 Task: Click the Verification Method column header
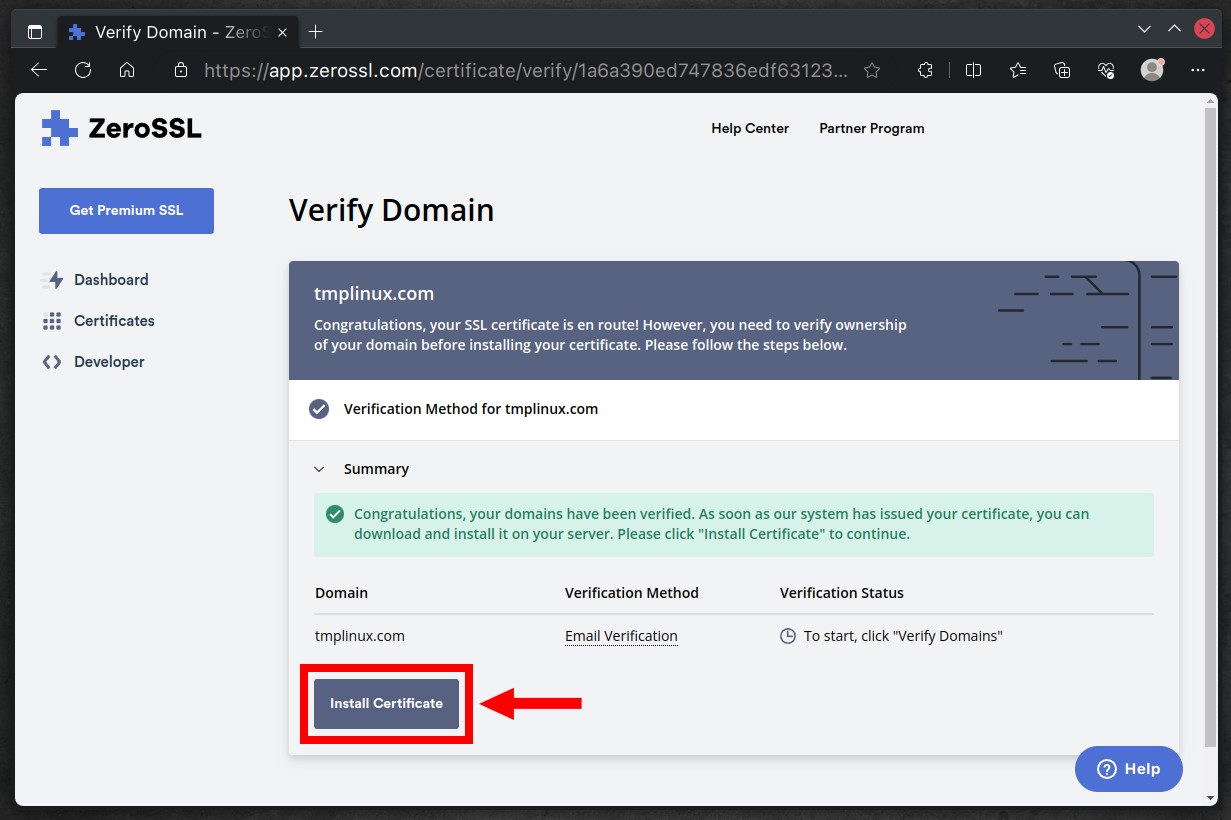(x=632, y=593)
